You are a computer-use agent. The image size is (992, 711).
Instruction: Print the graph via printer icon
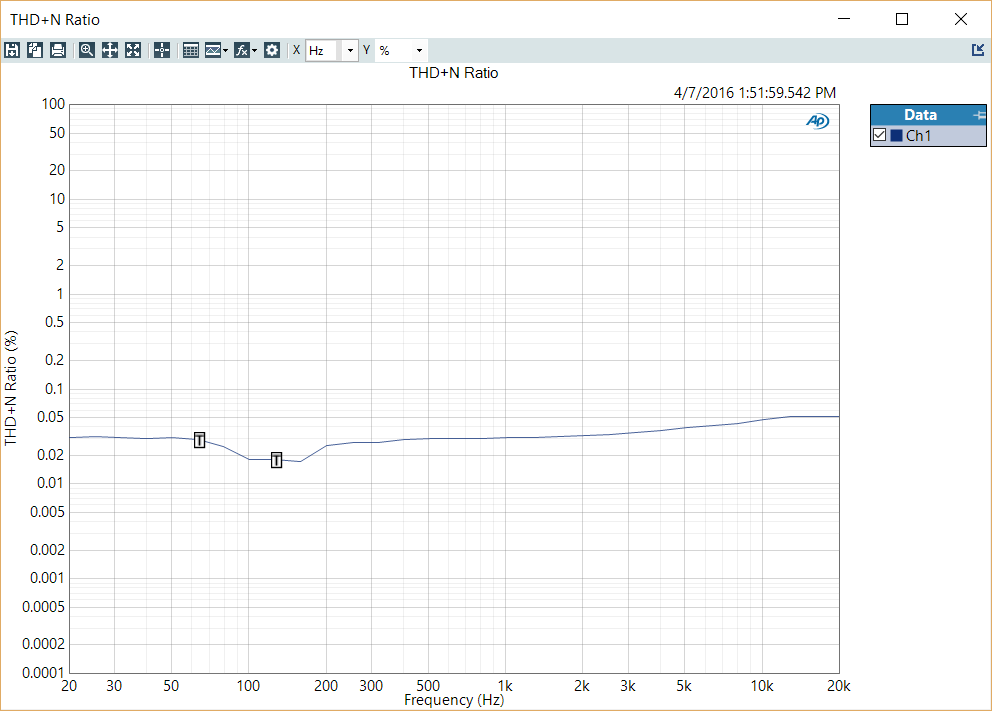click(x=58, y=50)
